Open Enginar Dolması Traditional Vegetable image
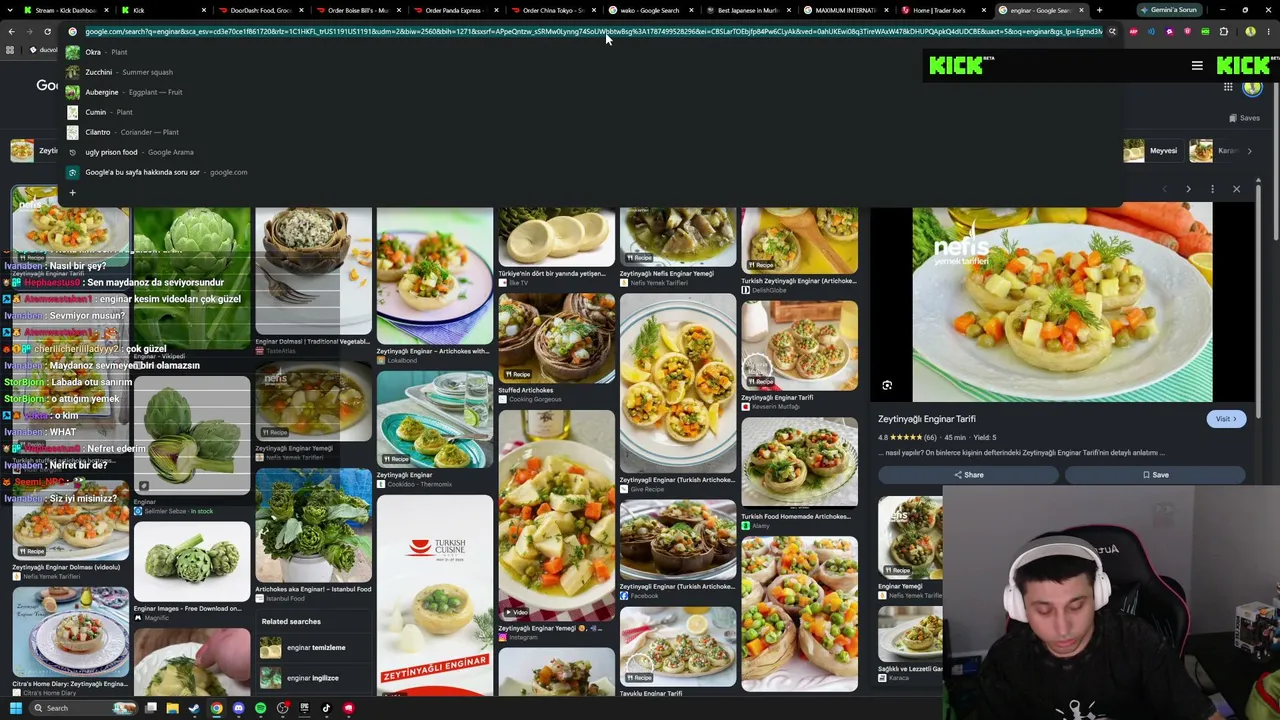This screenshot has height=720, width=1280. (313, 270)
